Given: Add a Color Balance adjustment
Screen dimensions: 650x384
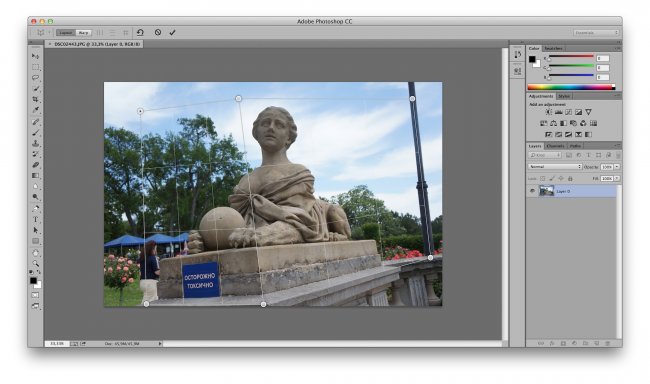Looking at the screenshot, I should pos(553,123).
